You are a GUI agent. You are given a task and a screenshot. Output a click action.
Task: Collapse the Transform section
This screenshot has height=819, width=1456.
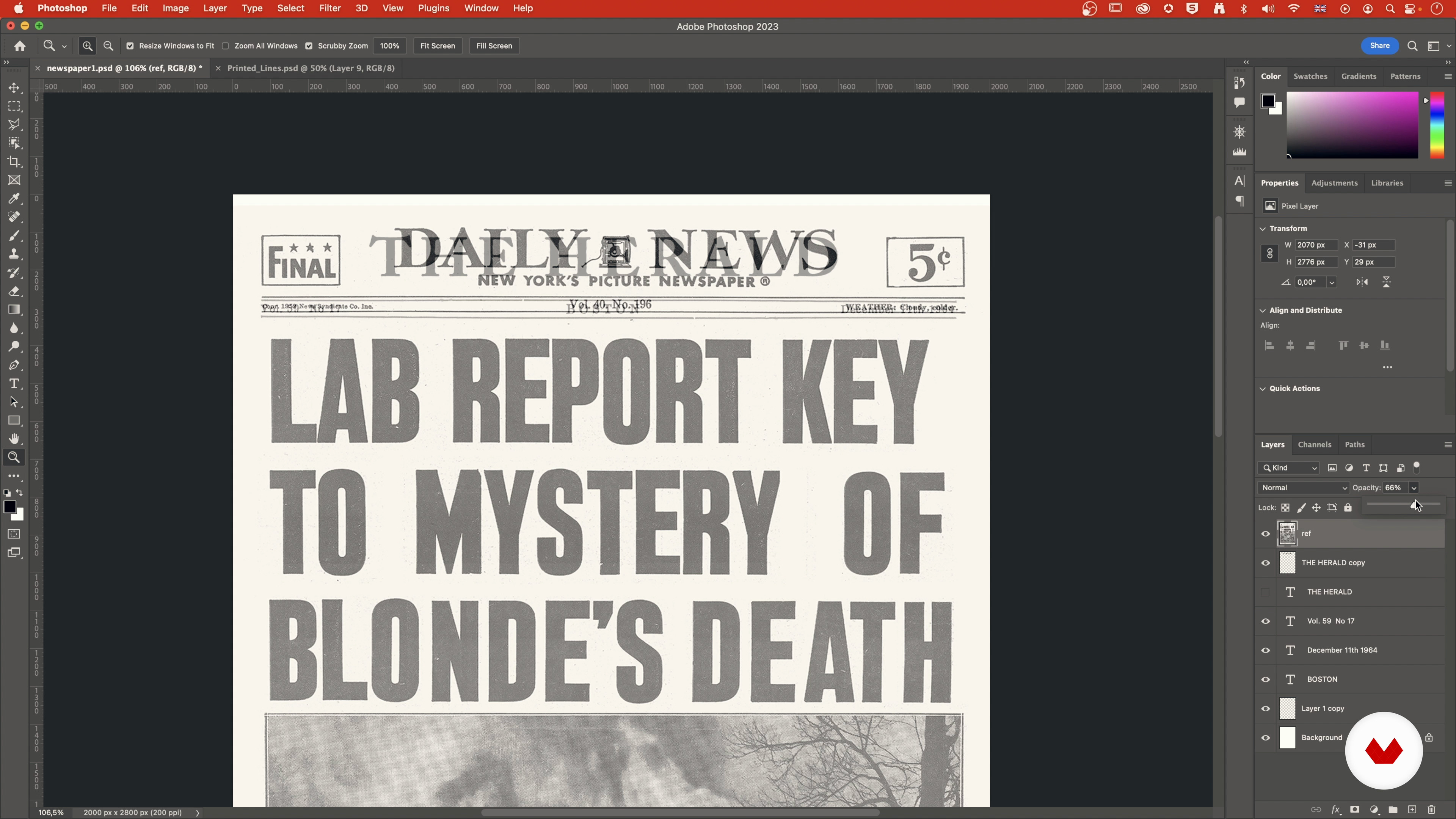point(1263,228)
